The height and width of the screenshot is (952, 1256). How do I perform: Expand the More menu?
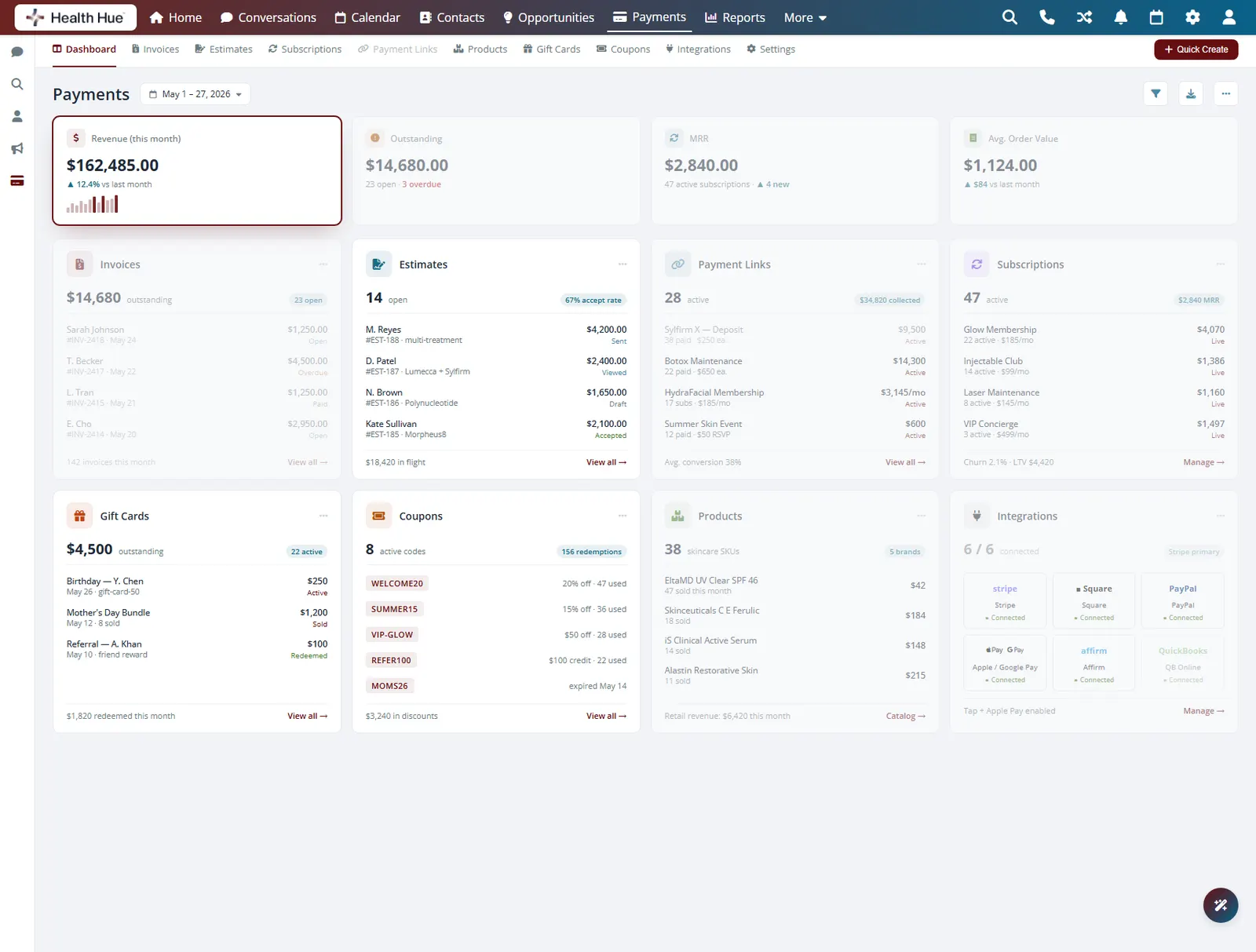tap(805, 17)
